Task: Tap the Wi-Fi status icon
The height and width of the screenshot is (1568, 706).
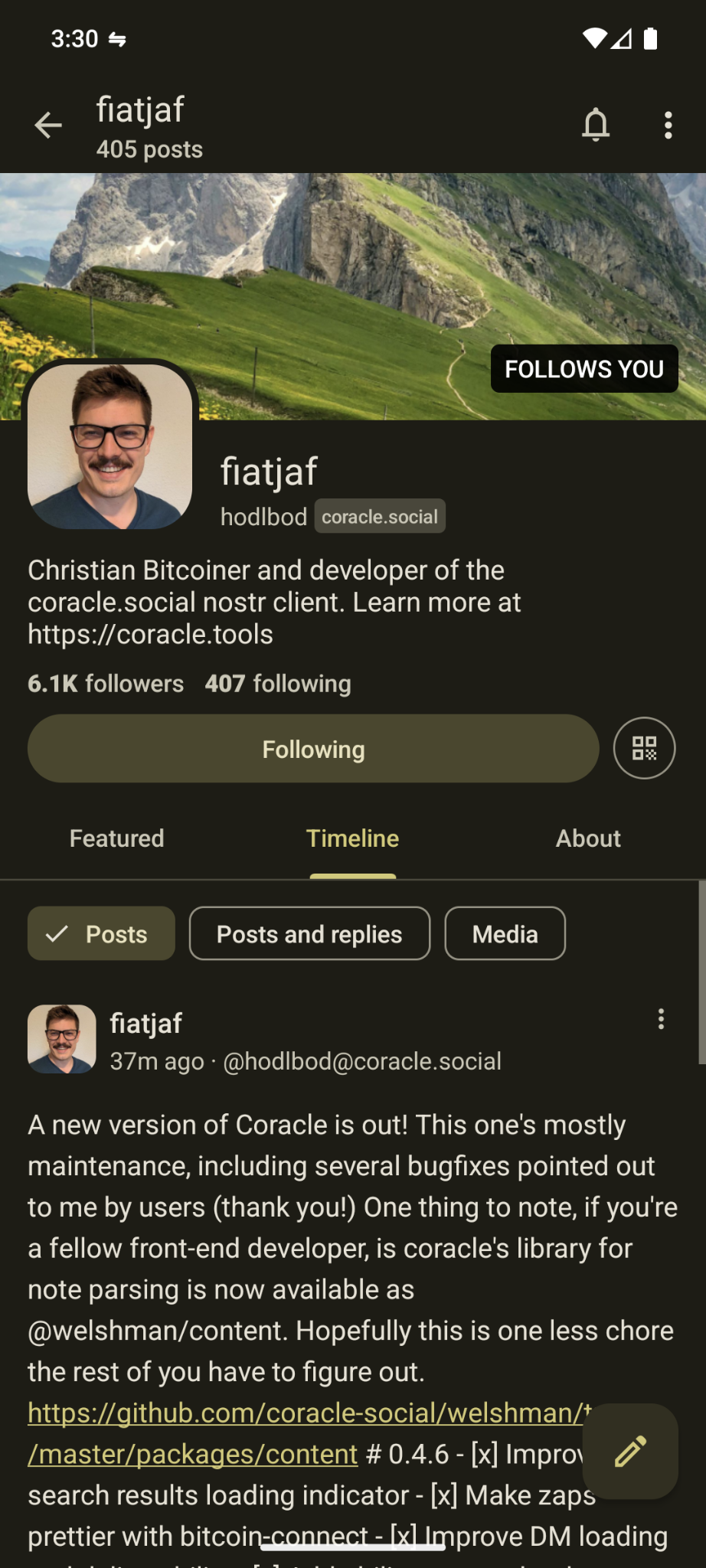Action: coord(594,38)
